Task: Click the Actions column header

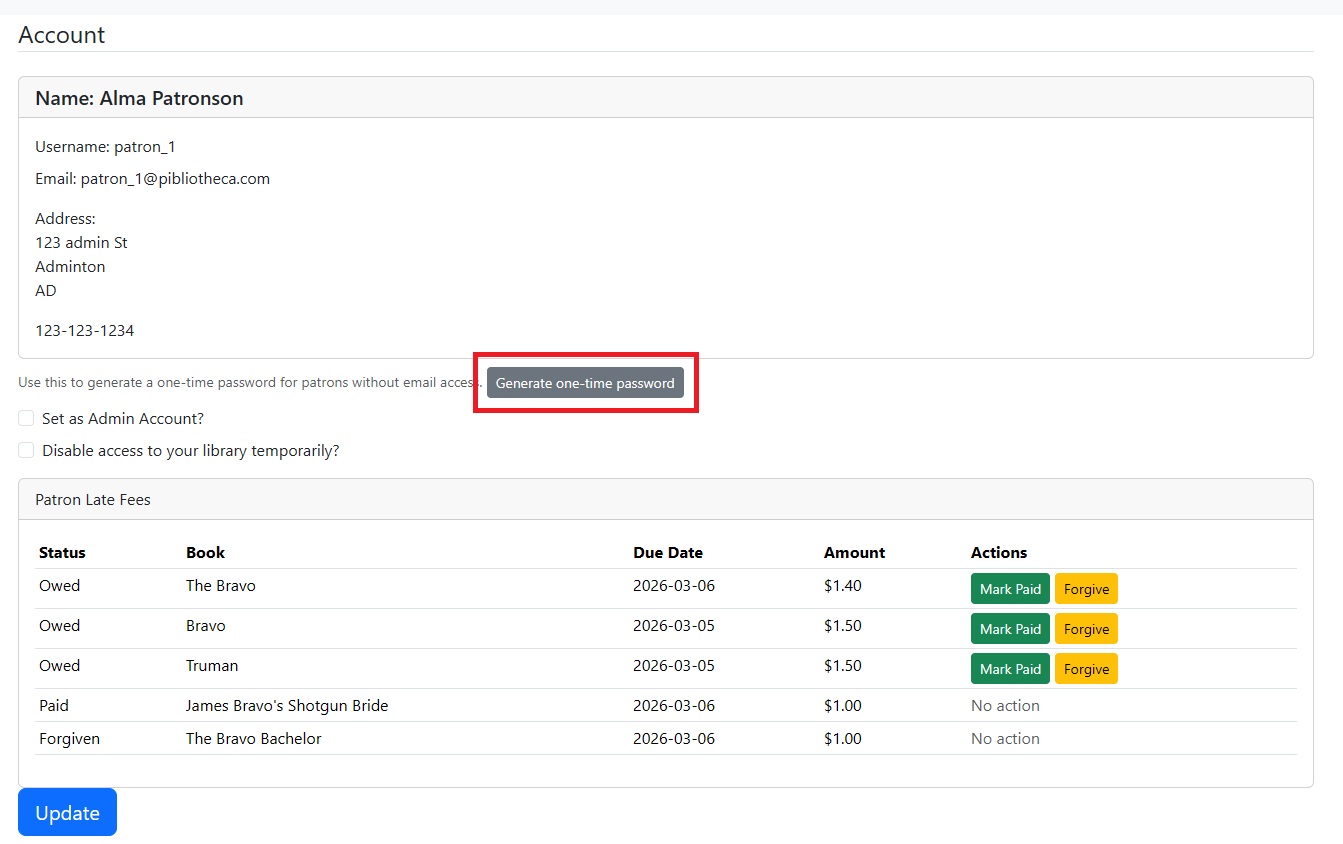Action: point(999,552)
